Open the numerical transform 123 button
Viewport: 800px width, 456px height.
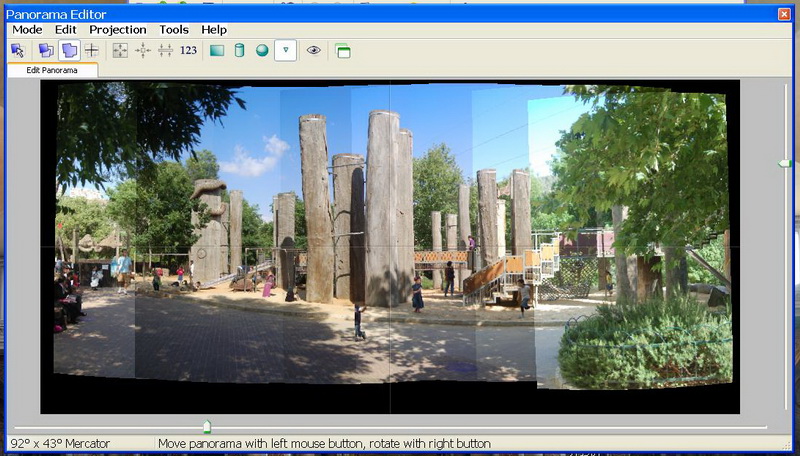188,50
